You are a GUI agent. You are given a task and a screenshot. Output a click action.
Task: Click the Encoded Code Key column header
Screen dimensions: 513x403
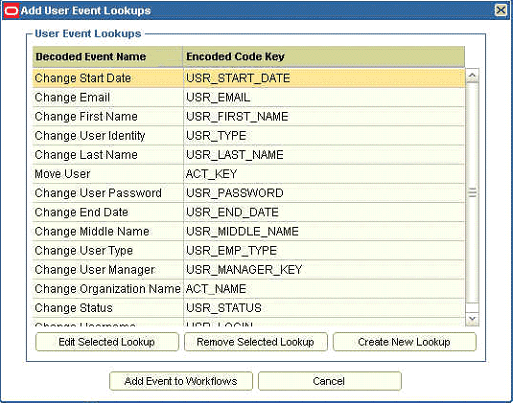tap(323, 57)
